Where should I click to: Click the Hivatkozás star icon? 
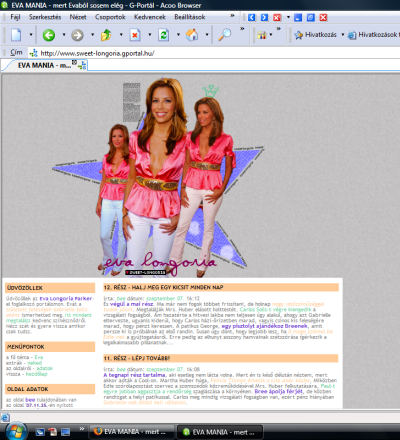(x=298, y=35)
